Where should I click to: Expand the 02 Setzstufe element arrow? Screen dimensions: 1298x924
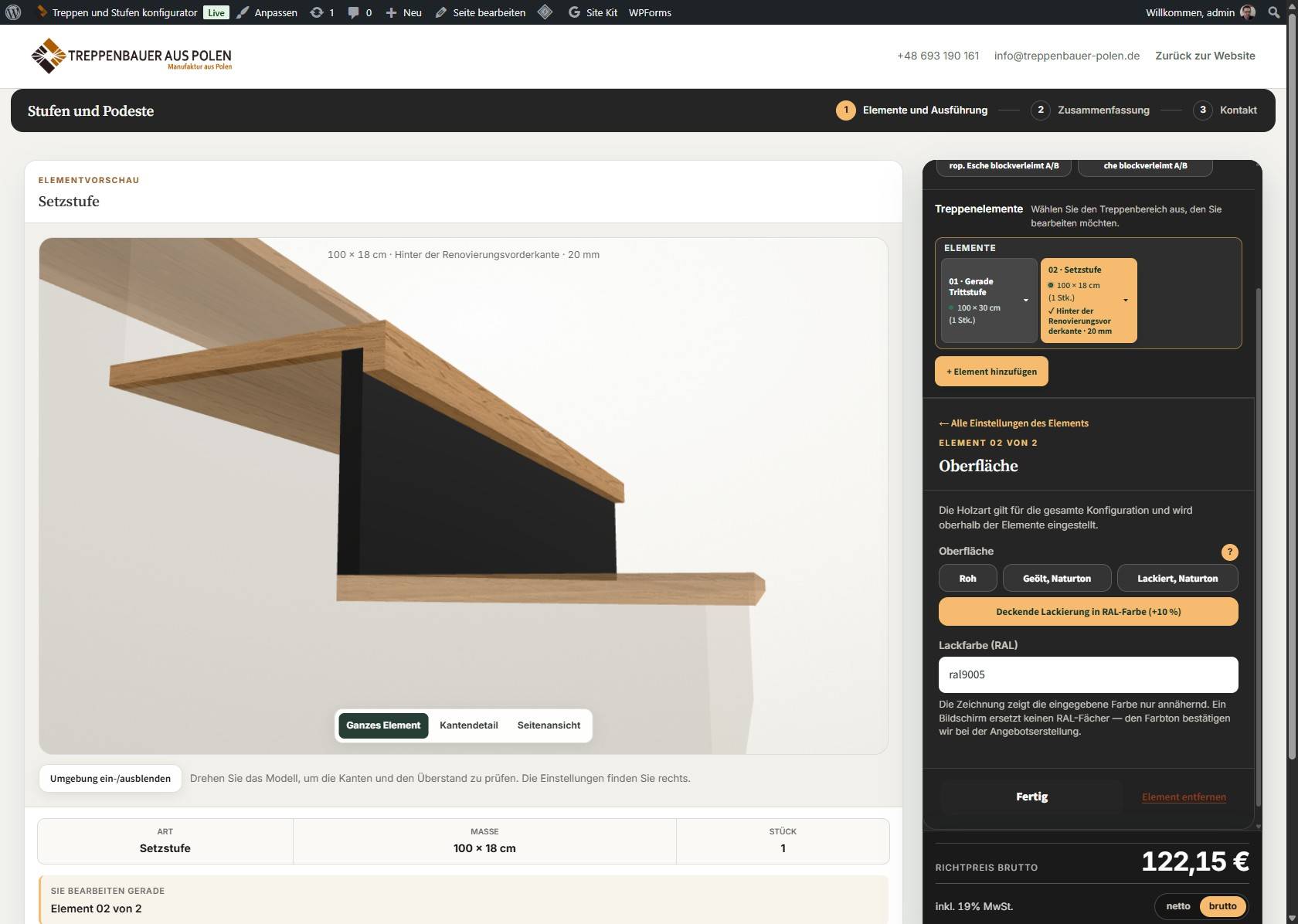[1126, 301]
